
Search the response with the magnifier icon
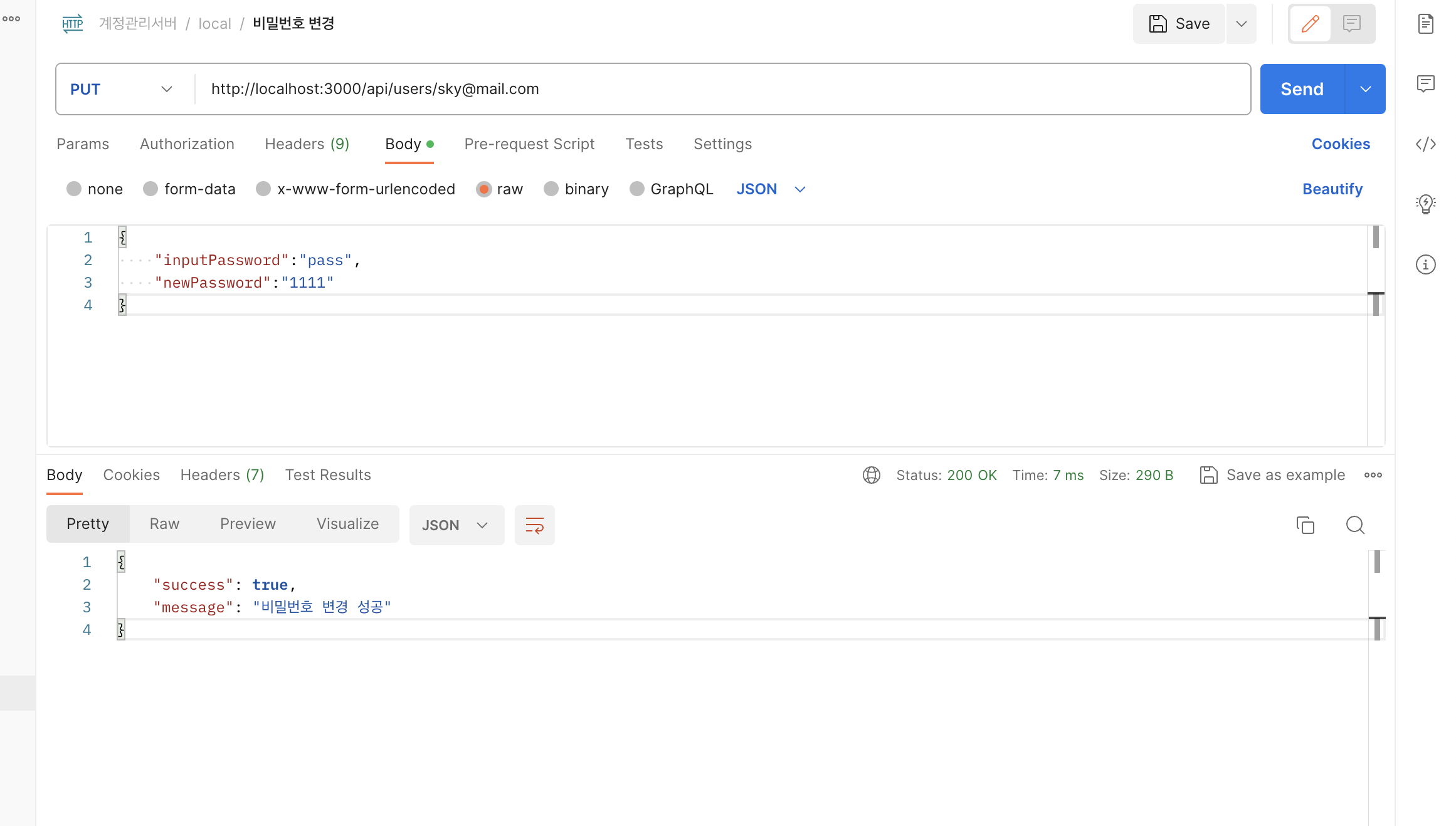(1355, 525)
